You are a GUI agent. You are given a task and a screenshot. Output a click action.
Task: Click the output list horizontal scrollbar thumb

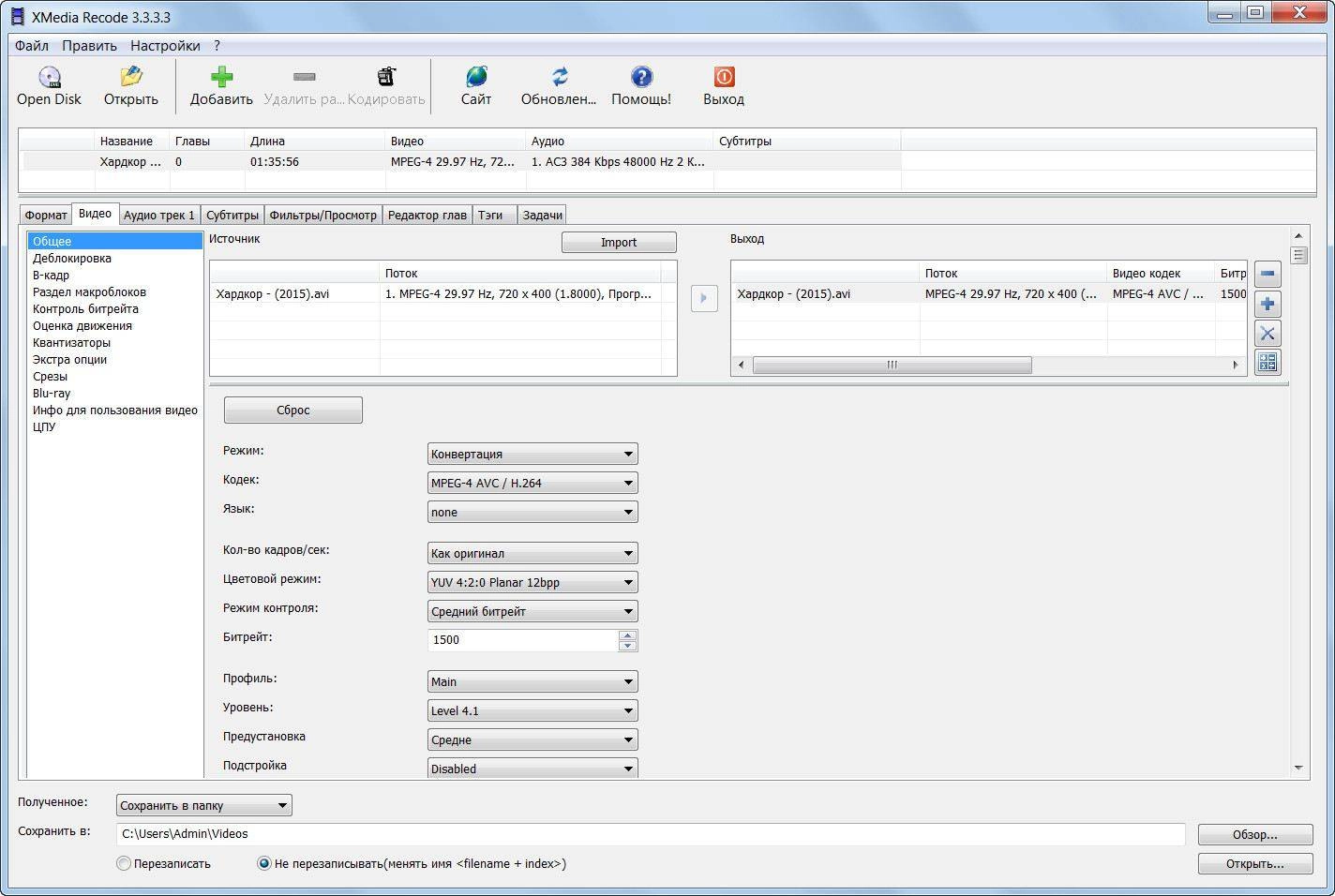892,365
